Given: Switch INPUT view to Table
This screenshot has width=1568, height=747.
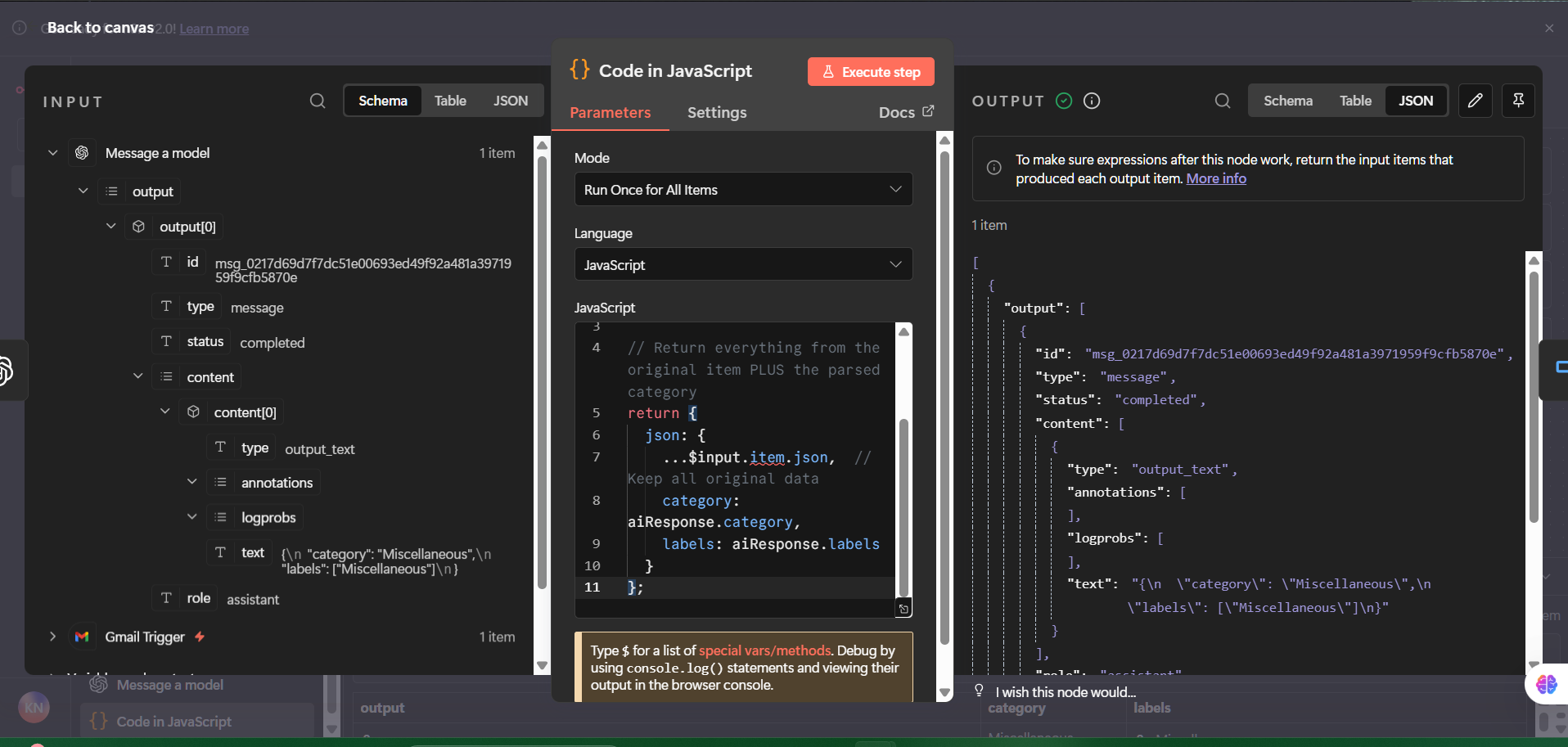Looking at the screenshot, I should coord(450,101).
